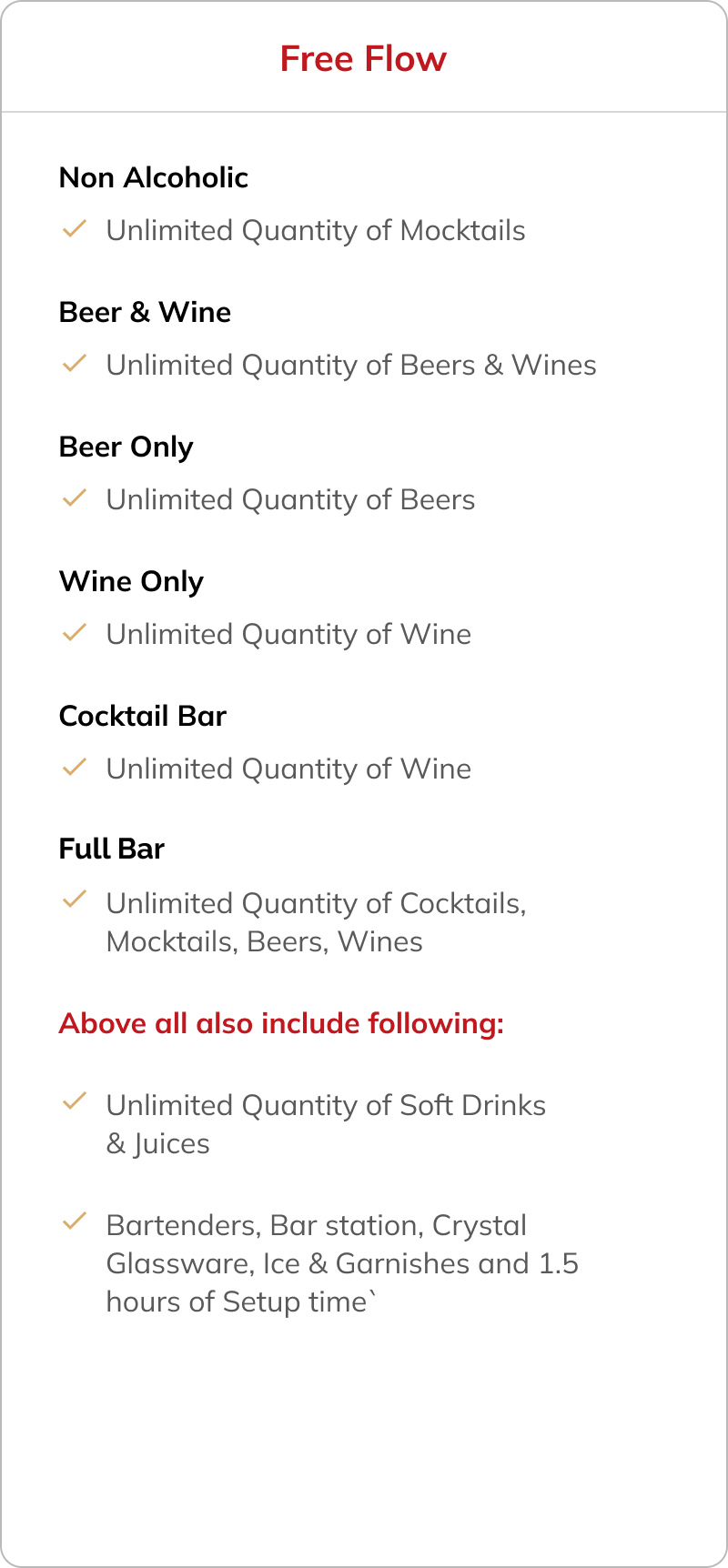Click the checkmark beside Soft Drinks & Juices

[x=74, y=1101]
